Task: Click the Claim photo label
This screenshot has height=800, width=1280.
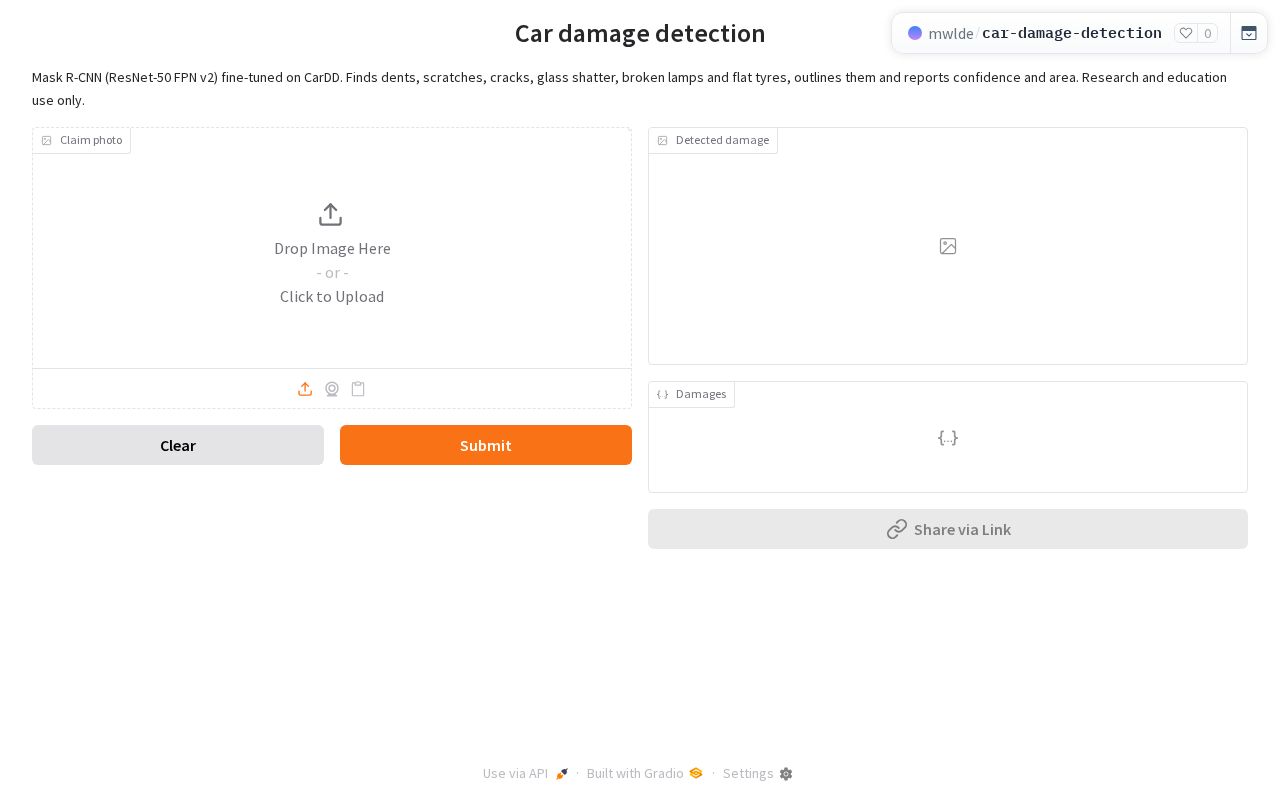Action: click(82, 140)
